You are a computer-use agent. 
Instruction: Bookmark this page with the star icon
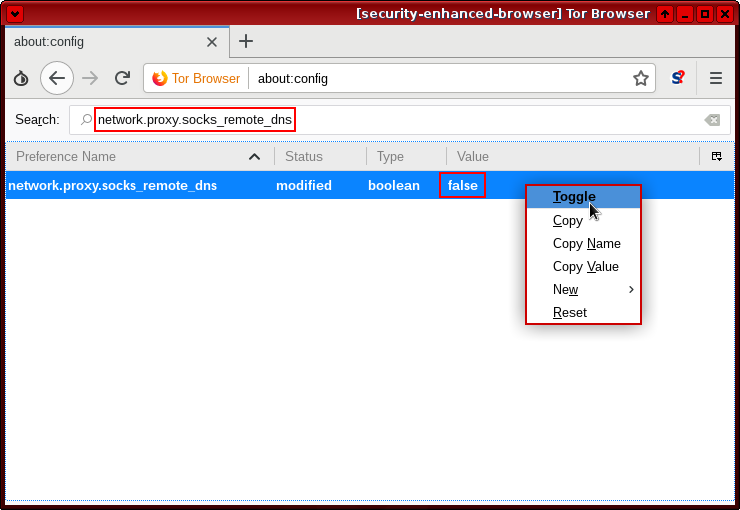click(641, 78)
